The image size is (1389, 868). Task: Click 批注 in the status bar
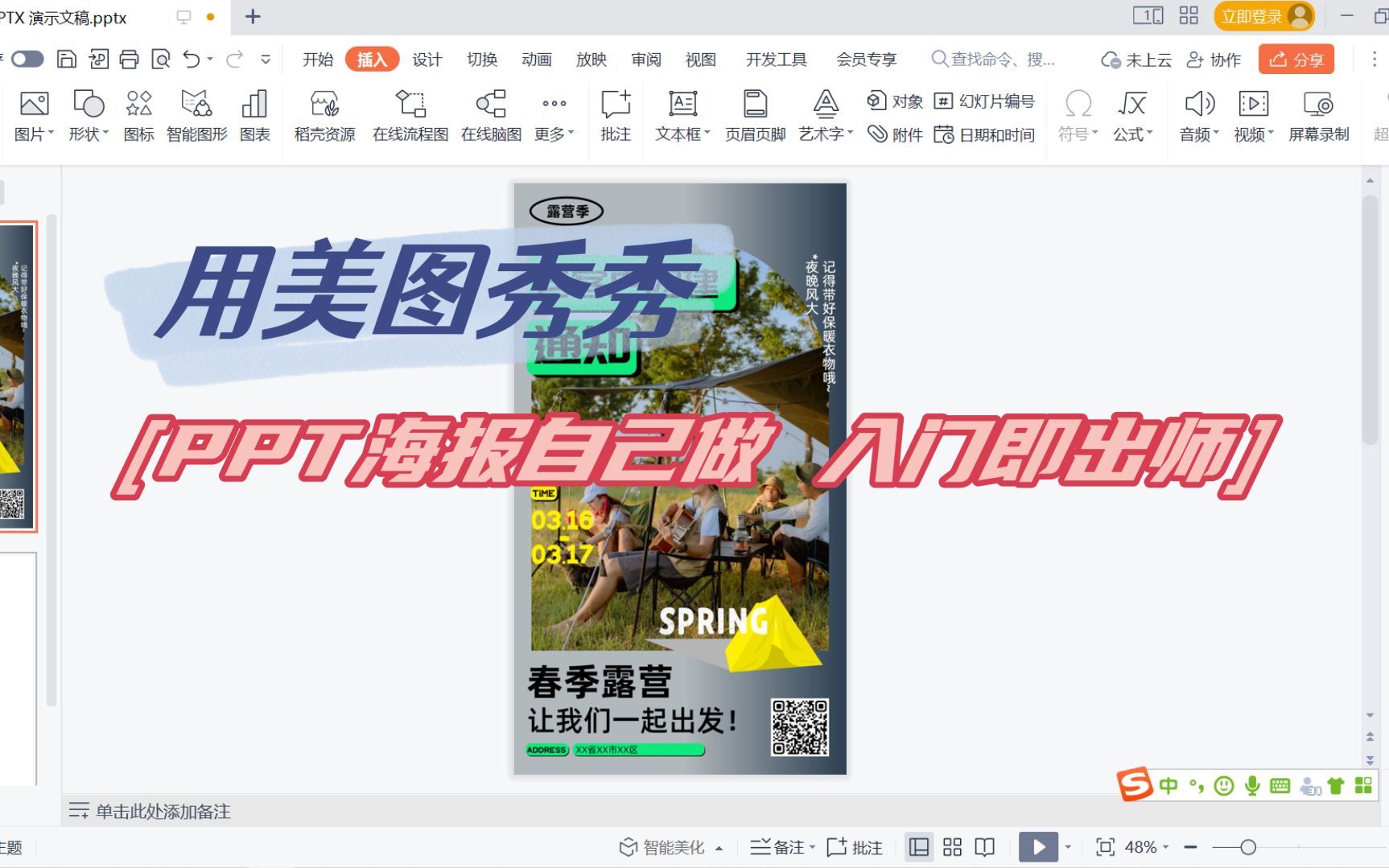[855, 847]
